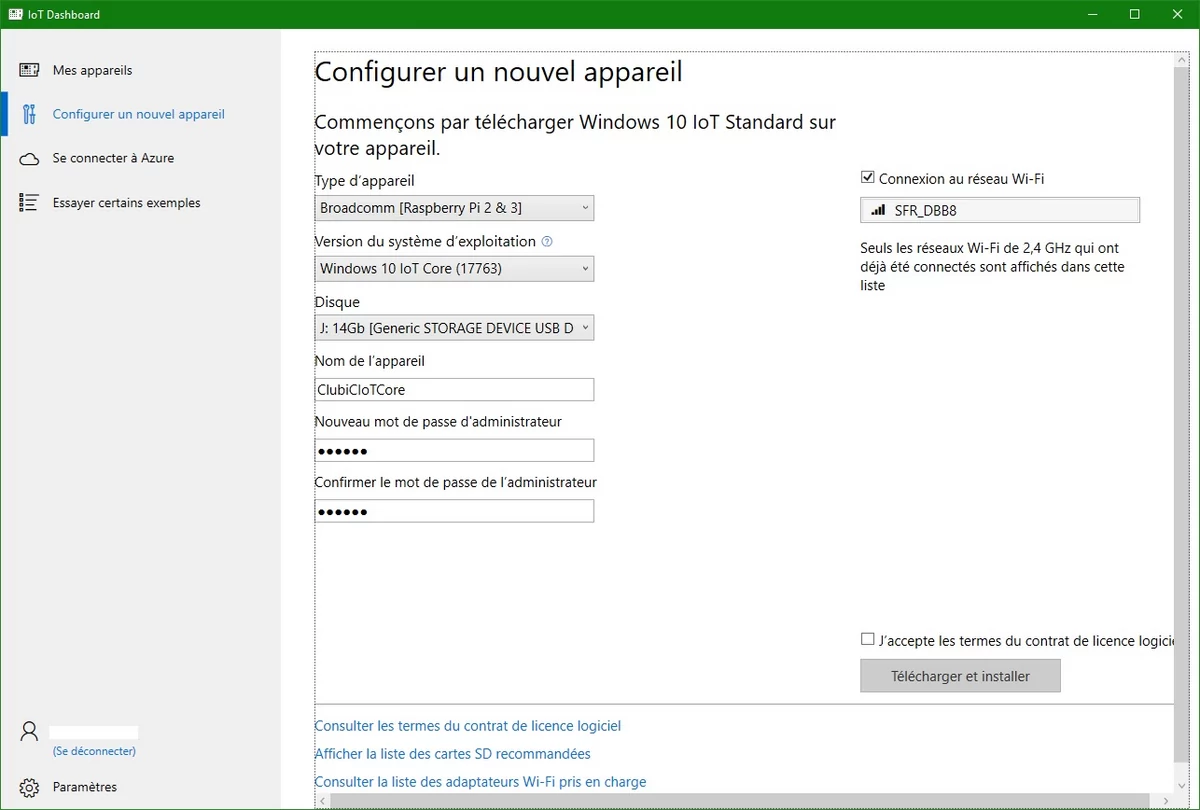Click the help icon beside Version du système
The width and height of the screenshot is (1200, 810).
coord(547,241)
